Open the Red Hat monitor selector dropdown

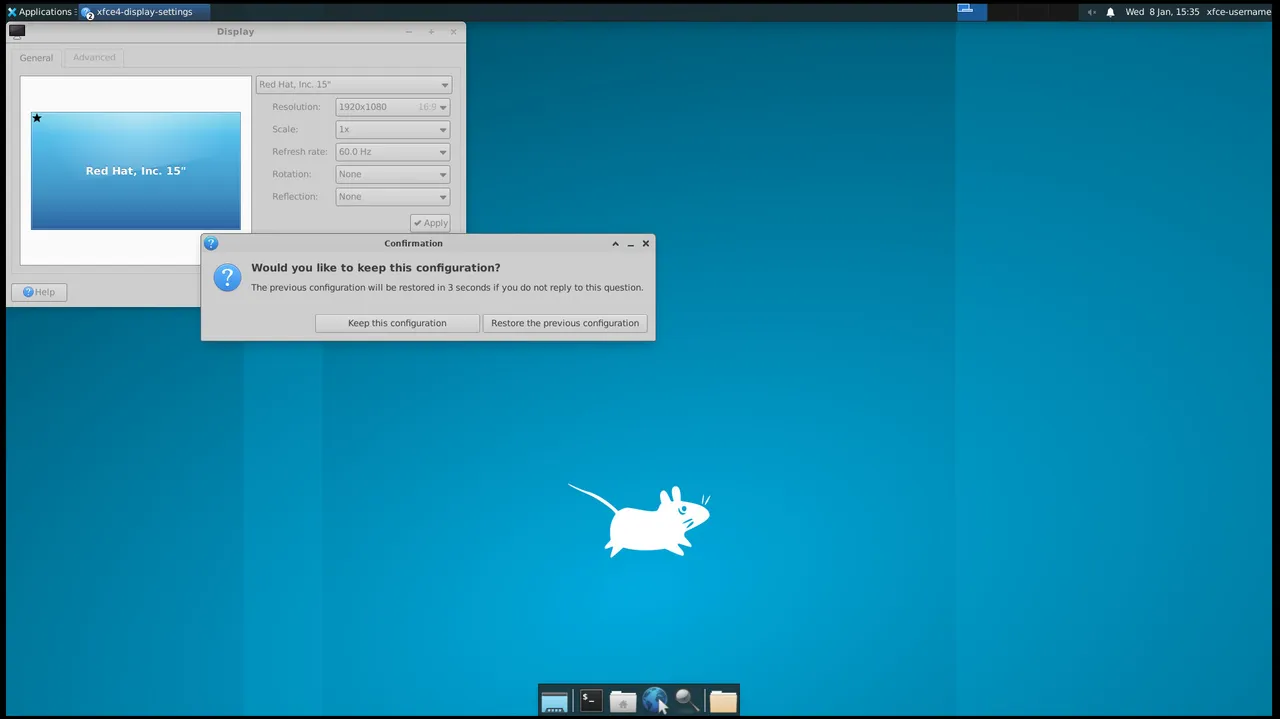[354, 85]
